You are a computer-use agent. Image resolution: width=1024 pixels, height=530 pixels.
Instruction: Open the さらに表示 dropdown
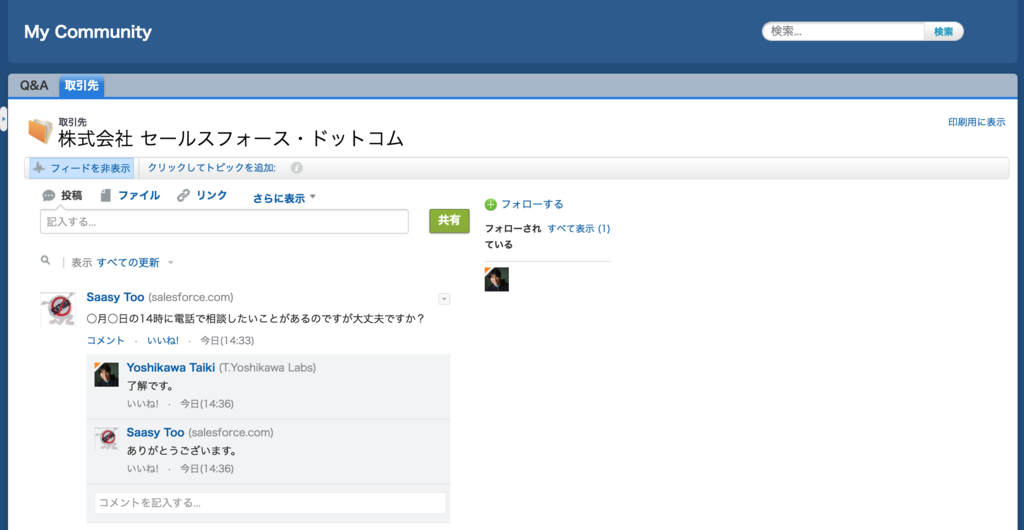284,198
